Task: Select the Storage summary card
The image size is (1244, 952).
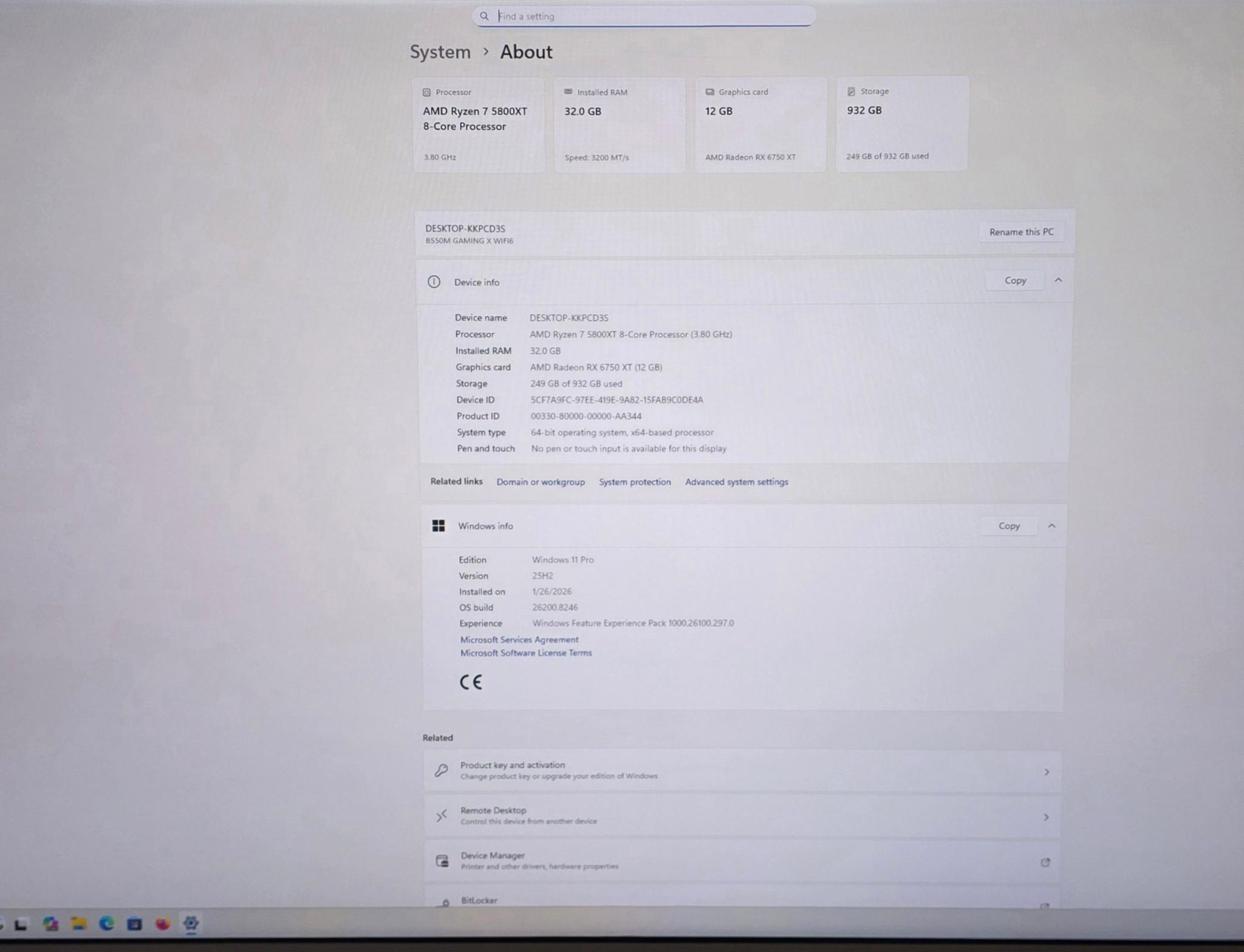Action: (x=902, y=123)
